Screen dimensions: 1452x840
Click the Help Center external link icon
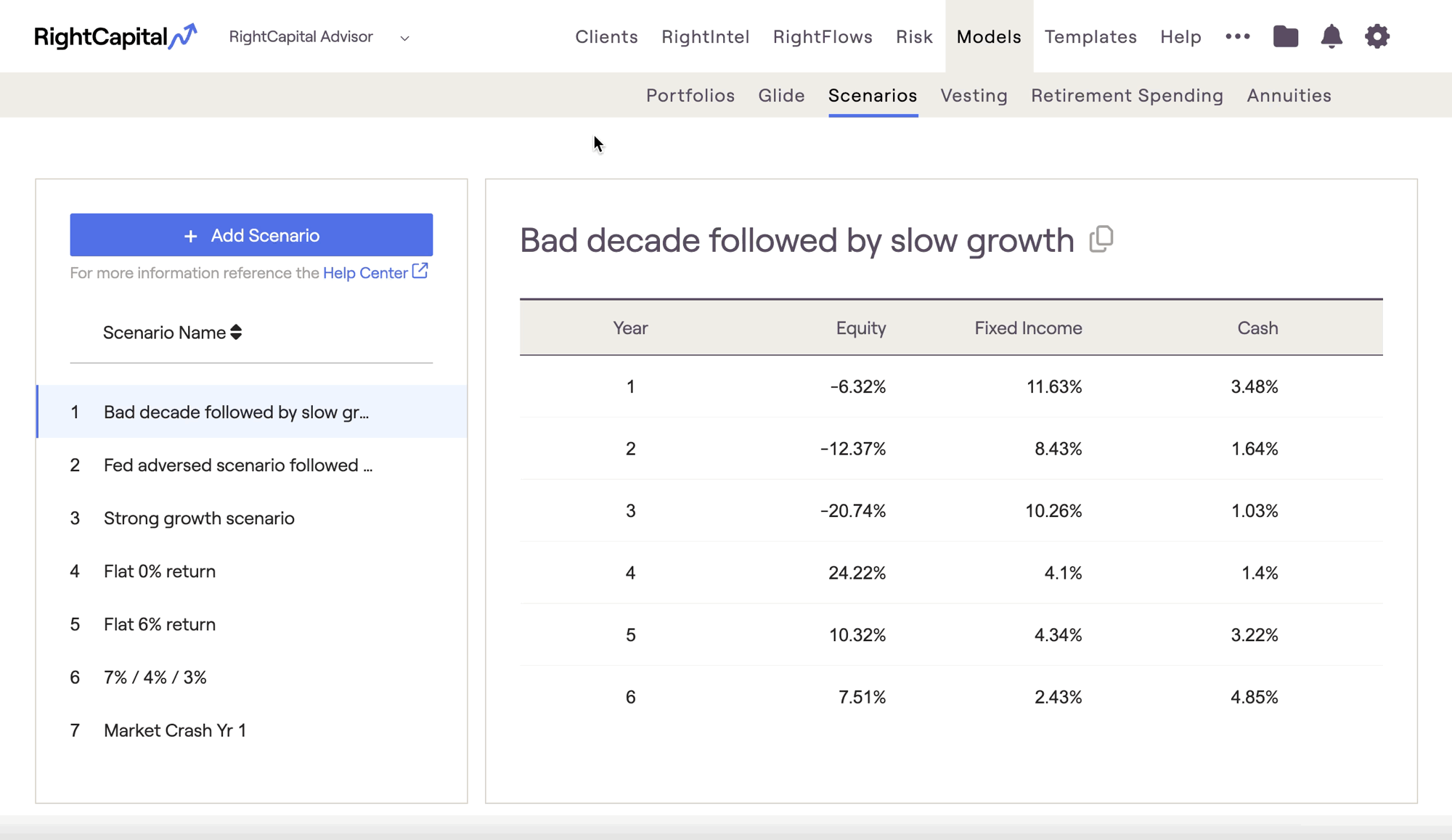(x=420, y=271)
